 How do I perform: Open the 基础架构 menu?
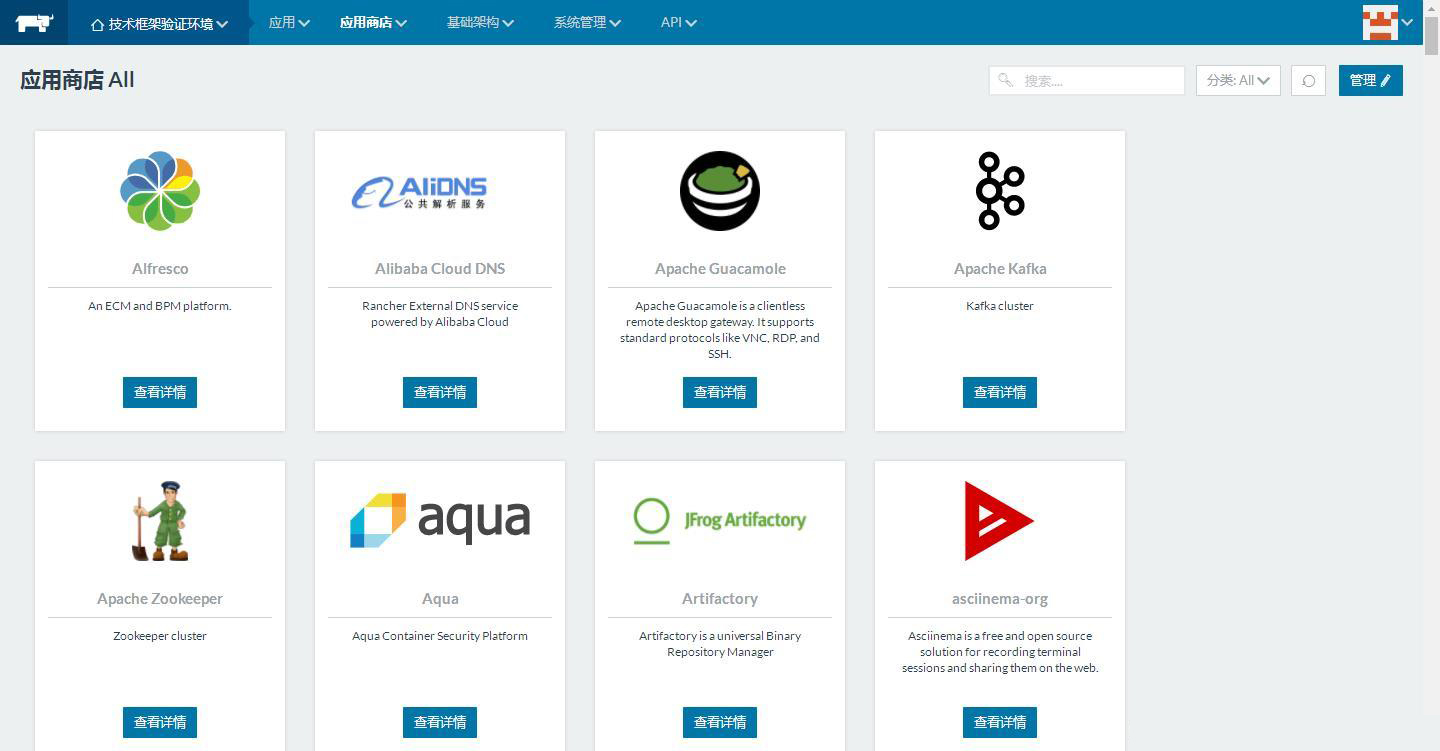[x=480, y=22]
